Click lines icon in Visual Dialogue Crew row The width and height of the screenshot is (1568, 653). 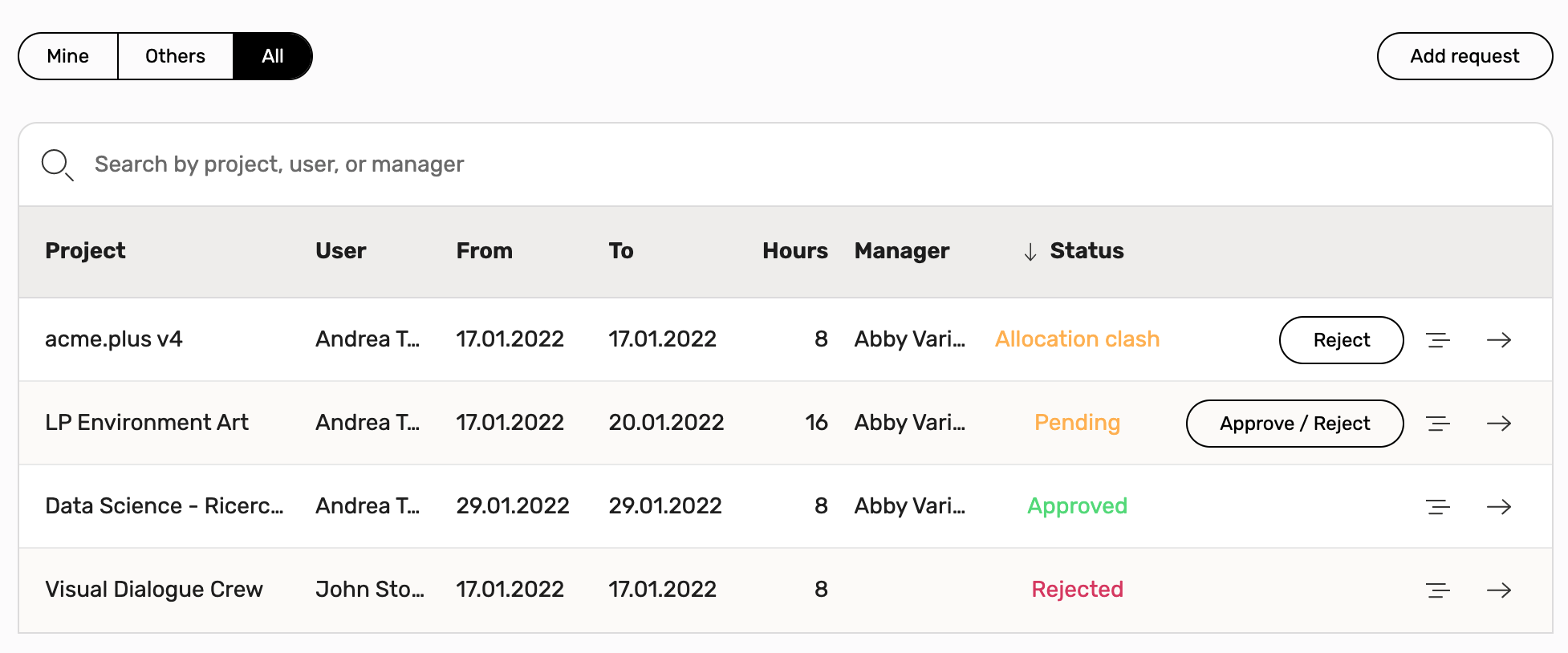pos(1437,590)
